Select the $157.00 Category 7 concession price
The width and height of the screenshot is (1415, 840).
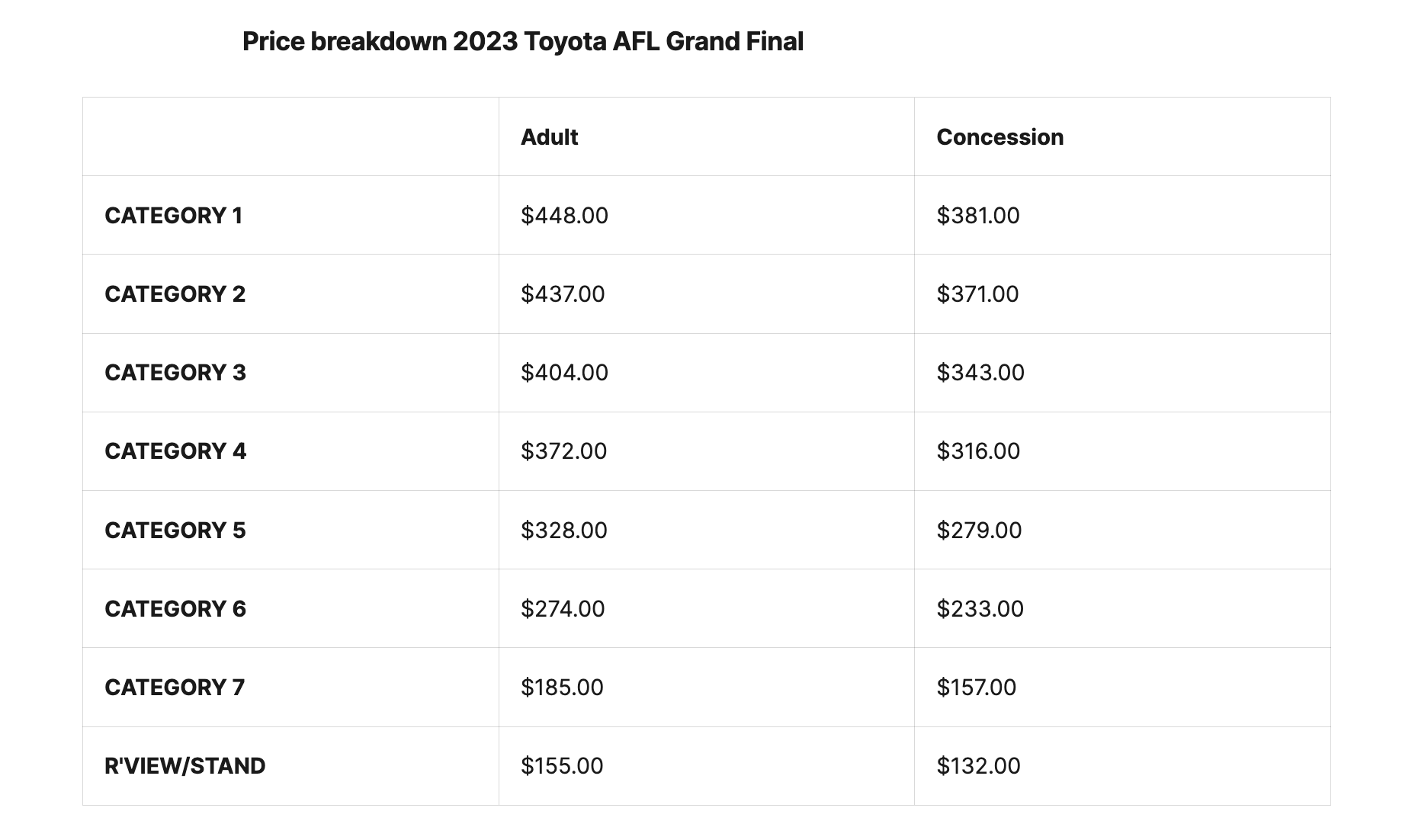976,688
